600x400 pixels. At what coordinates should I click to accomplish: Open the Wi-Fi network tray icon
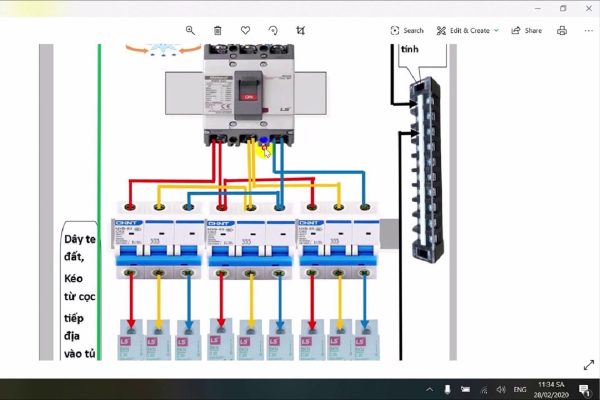click(484, 390)
